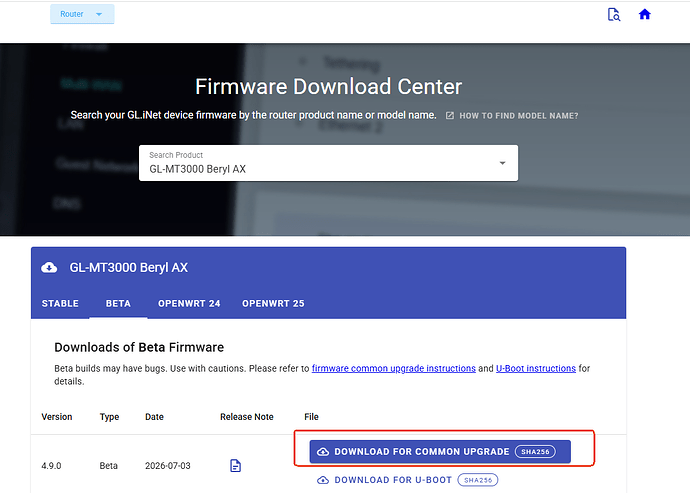Select the Beta type cell
Viewport: 690px width, 493px height.
108,466
